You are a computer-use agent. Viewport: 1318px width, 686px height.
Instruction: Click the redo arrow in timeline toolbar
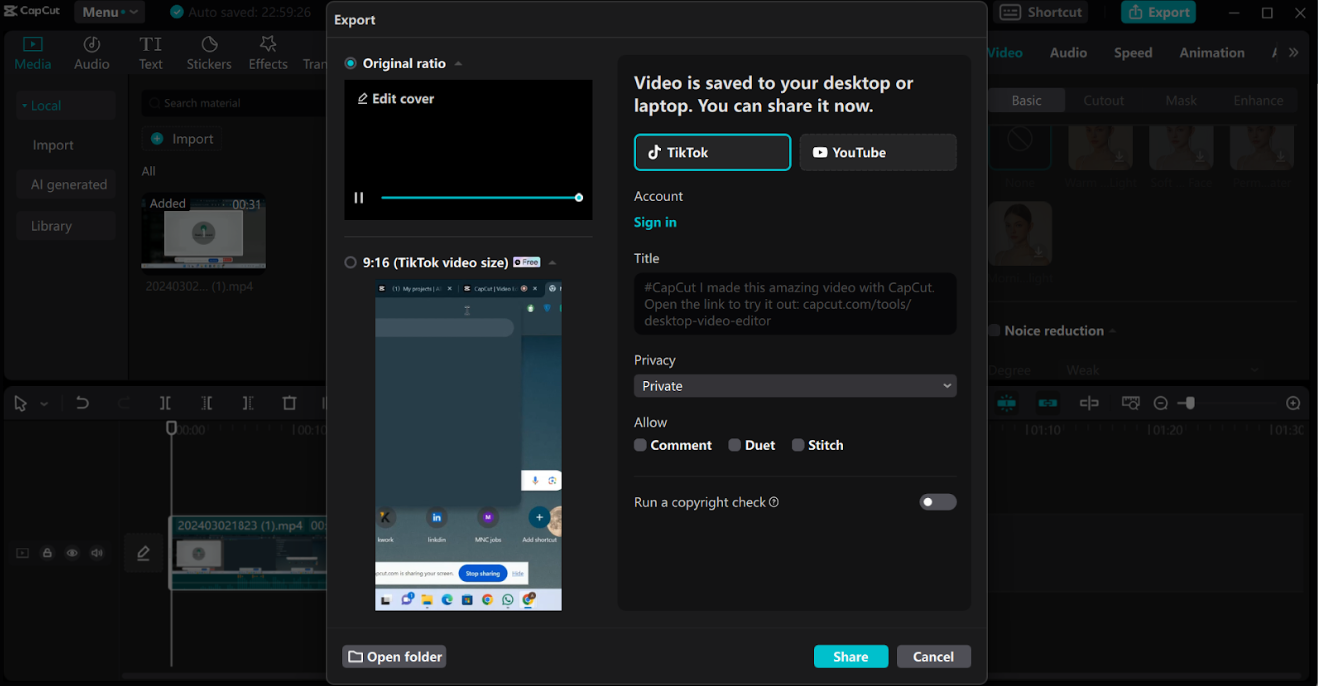[124, 403]
